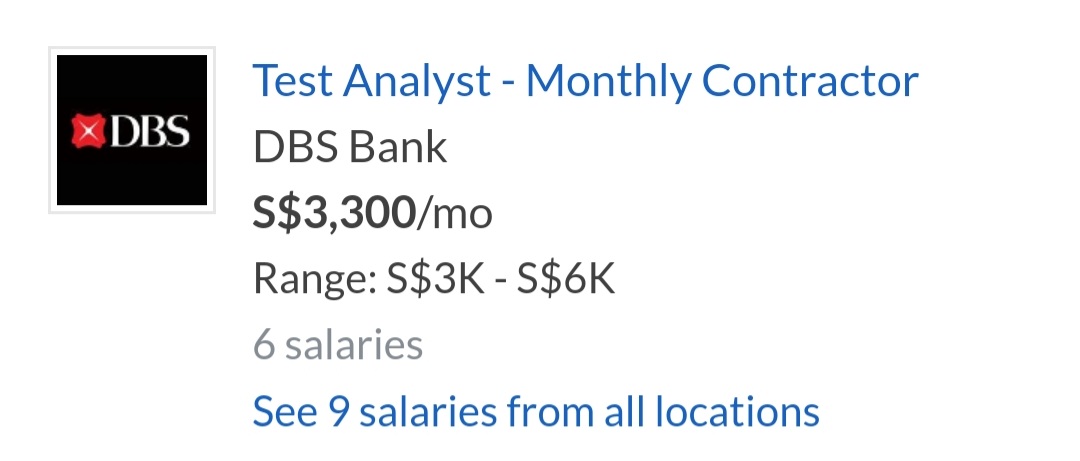Click the 6 salaries count text
This screenshot has height=461, width=1080.
338,345
